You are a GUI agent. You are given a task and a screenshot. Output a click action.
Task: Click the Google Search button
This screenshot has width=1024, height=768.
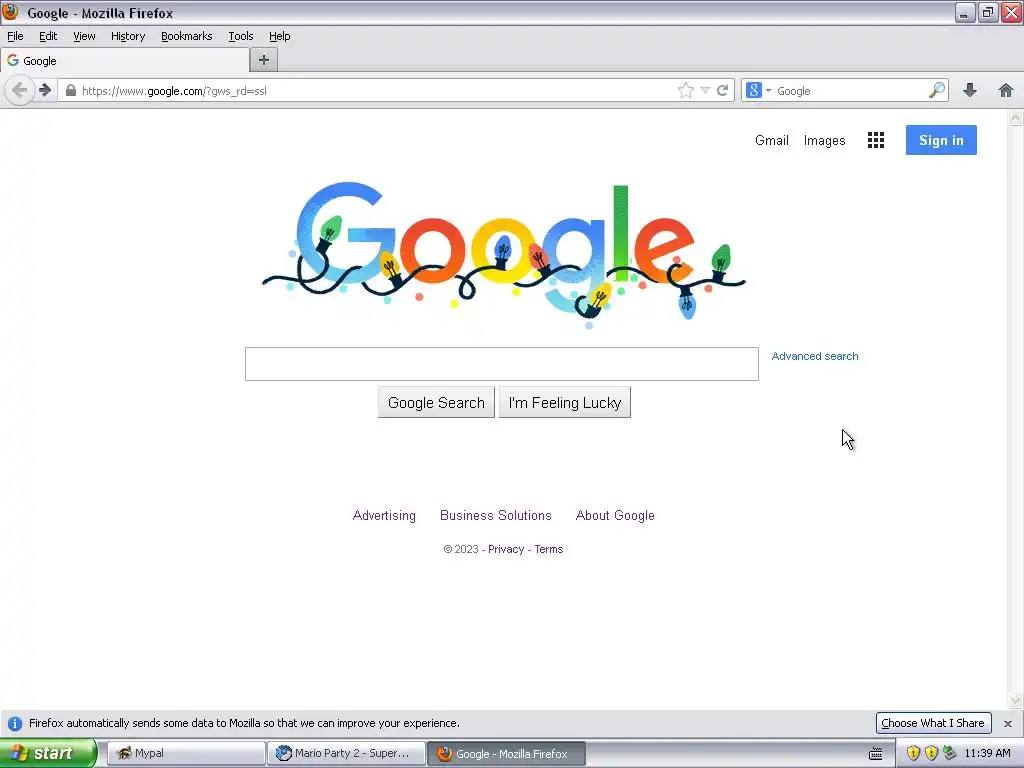click(x=436, y=402)
